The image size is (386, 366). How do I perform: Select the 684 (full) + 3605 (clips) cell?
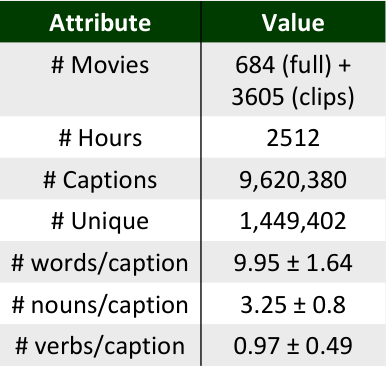(293, 79)
